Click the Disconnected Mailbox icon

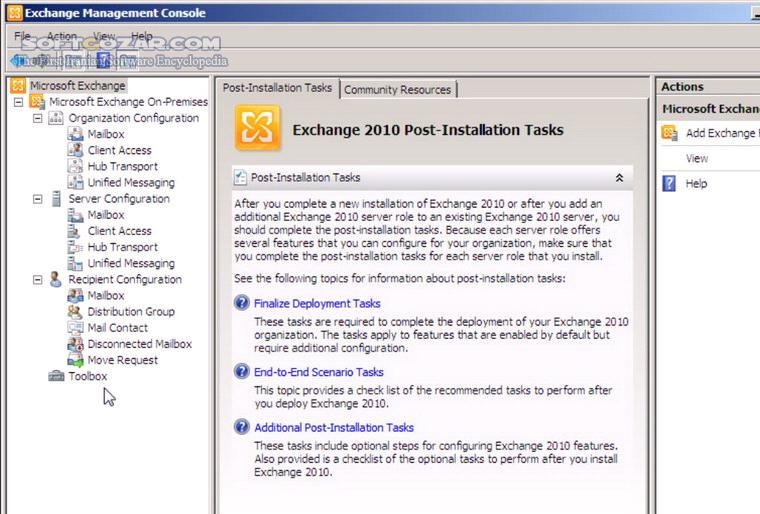(75, 344)
